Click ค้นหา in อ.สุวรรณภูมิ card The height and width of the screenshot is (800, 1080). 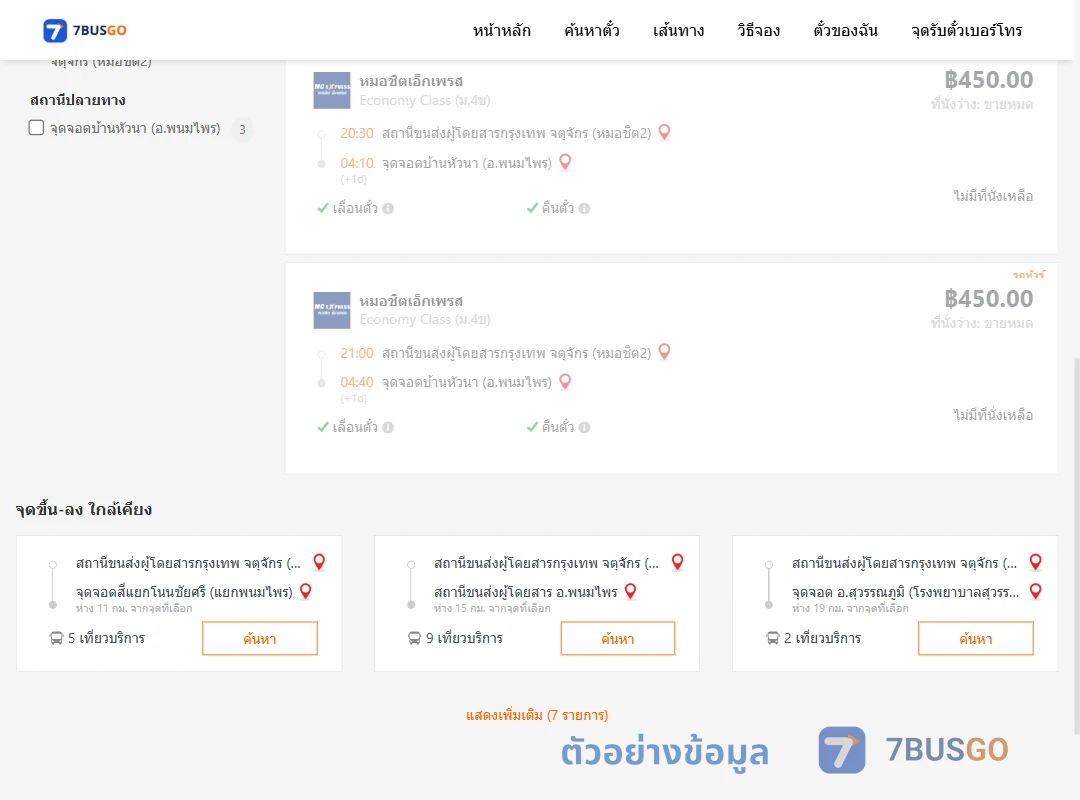pos(976,638)
